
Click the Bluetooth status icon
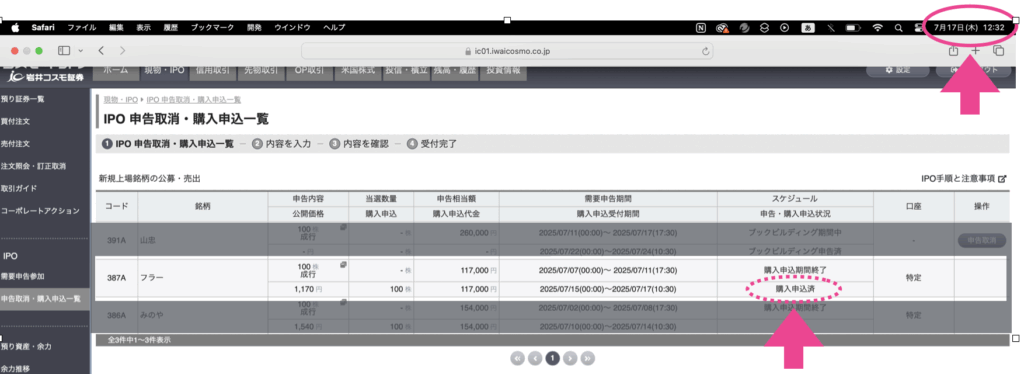click(x=831, y=27)
